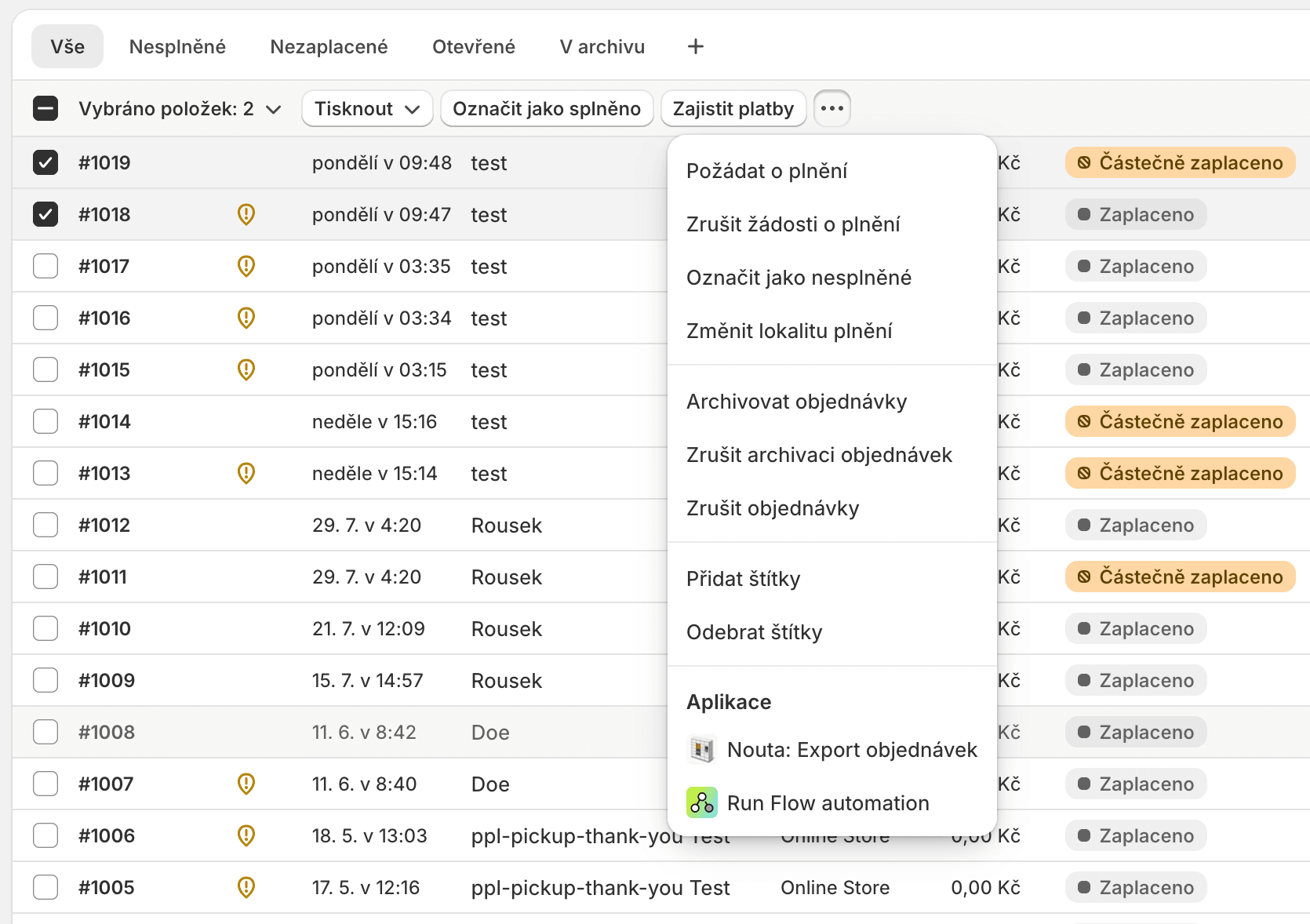The width and height of the screenshot is (1310, 924).
Task: Click the warning icon on order #1016
Action: point(246,318)
